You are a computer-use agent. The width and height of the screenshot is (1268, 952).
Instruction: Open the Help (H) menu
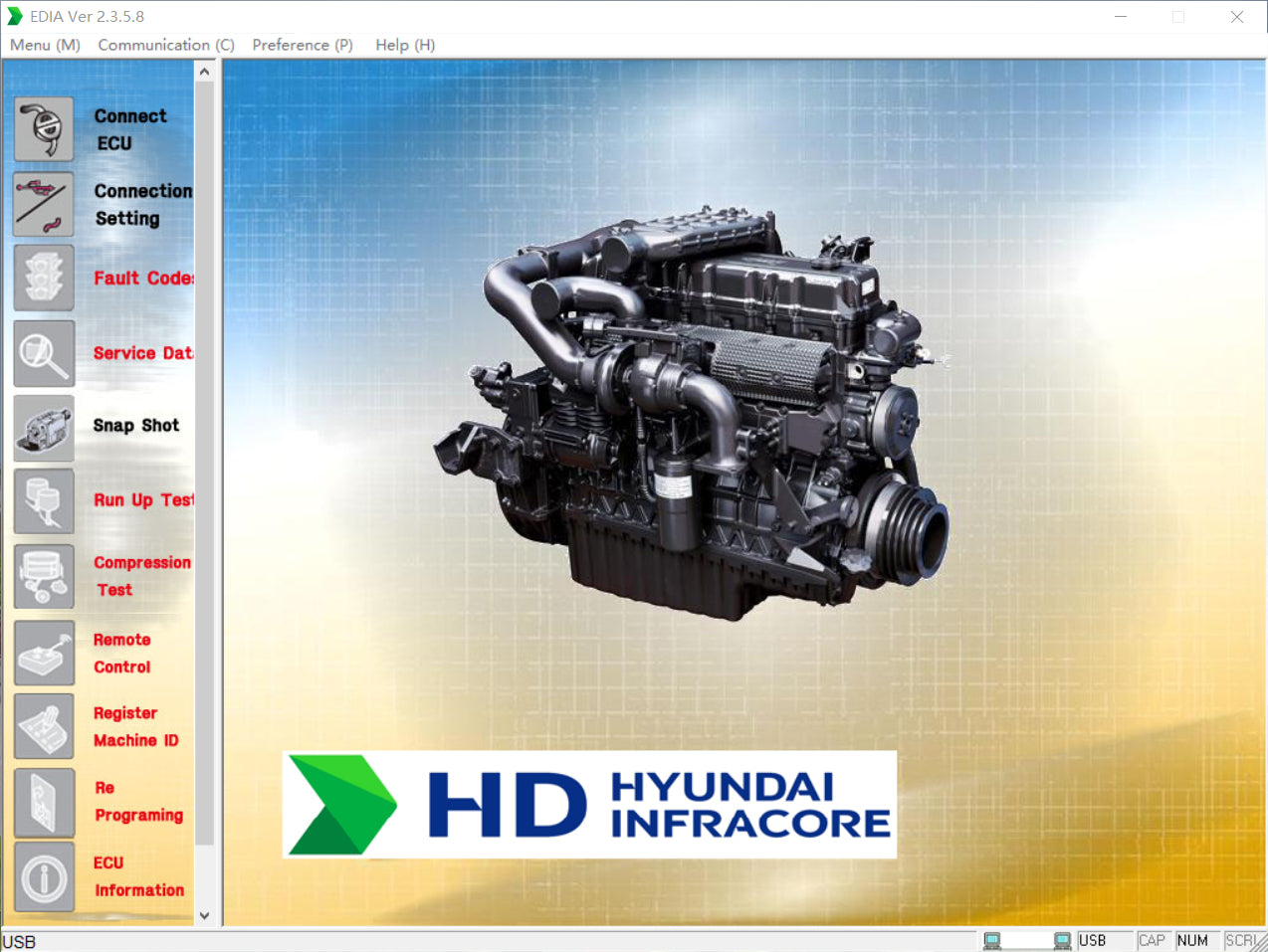pos(405,45)
